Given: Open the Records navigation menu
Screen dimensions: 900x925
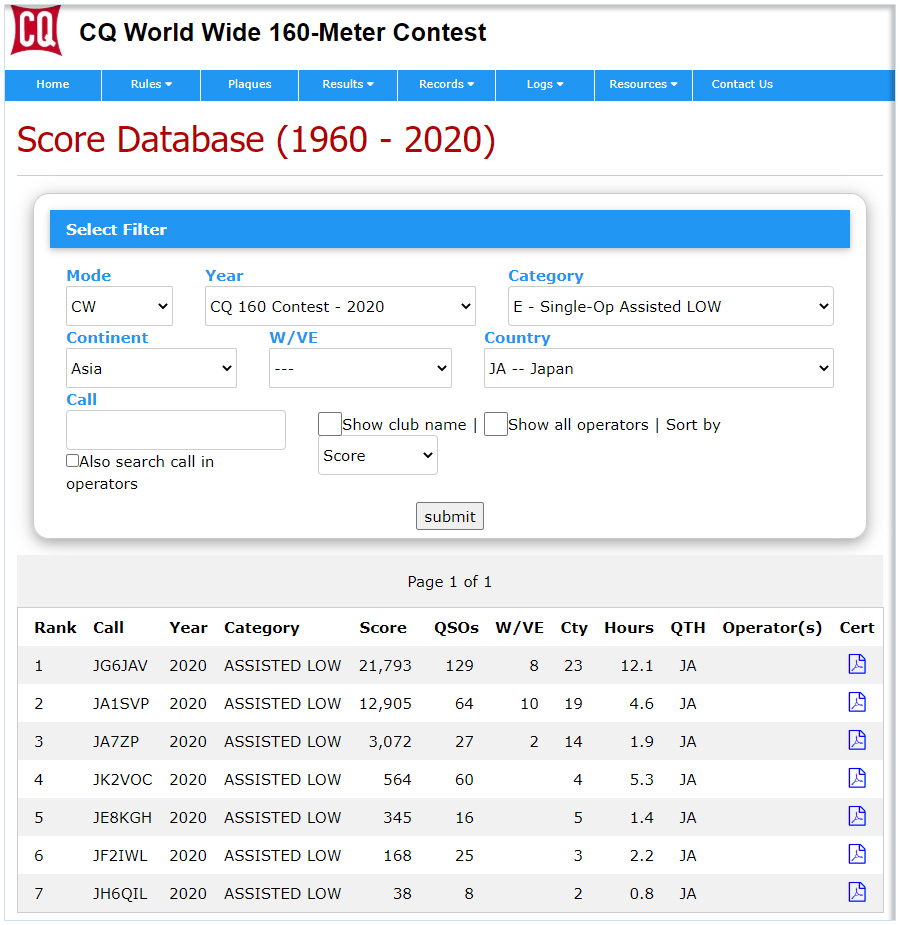Looking at the screenshot, I should coord(446,85).
